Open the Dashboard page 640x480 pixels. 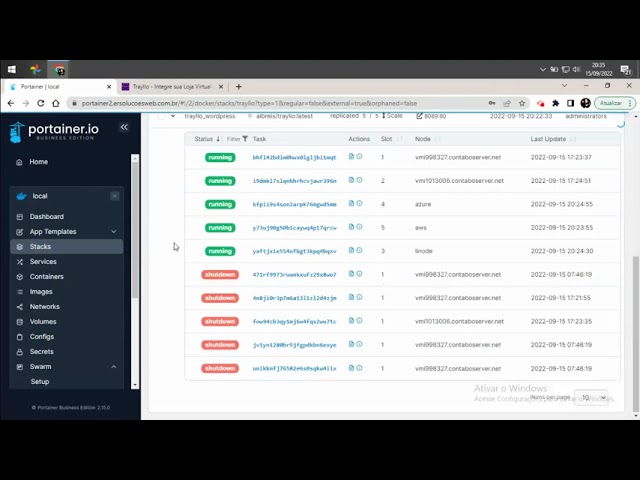point(47,217)
